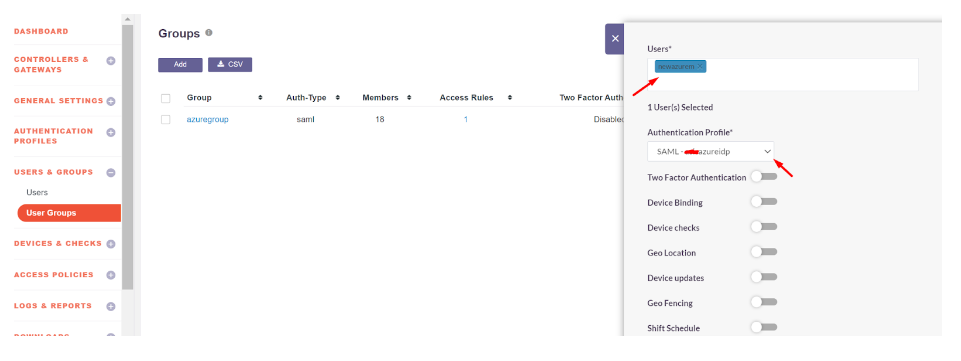Click the saml auth-type cell
Screen dimensions: 961x361
pos(305,120)
